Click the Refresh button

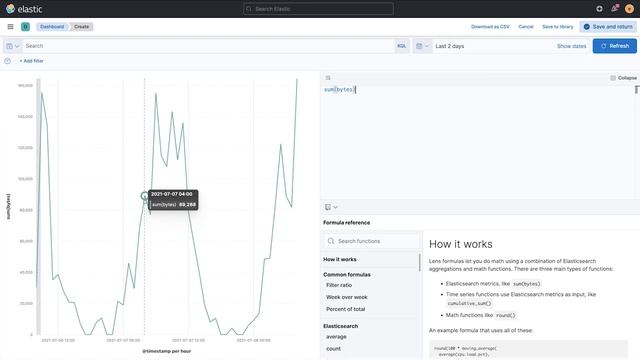[614, 46]
